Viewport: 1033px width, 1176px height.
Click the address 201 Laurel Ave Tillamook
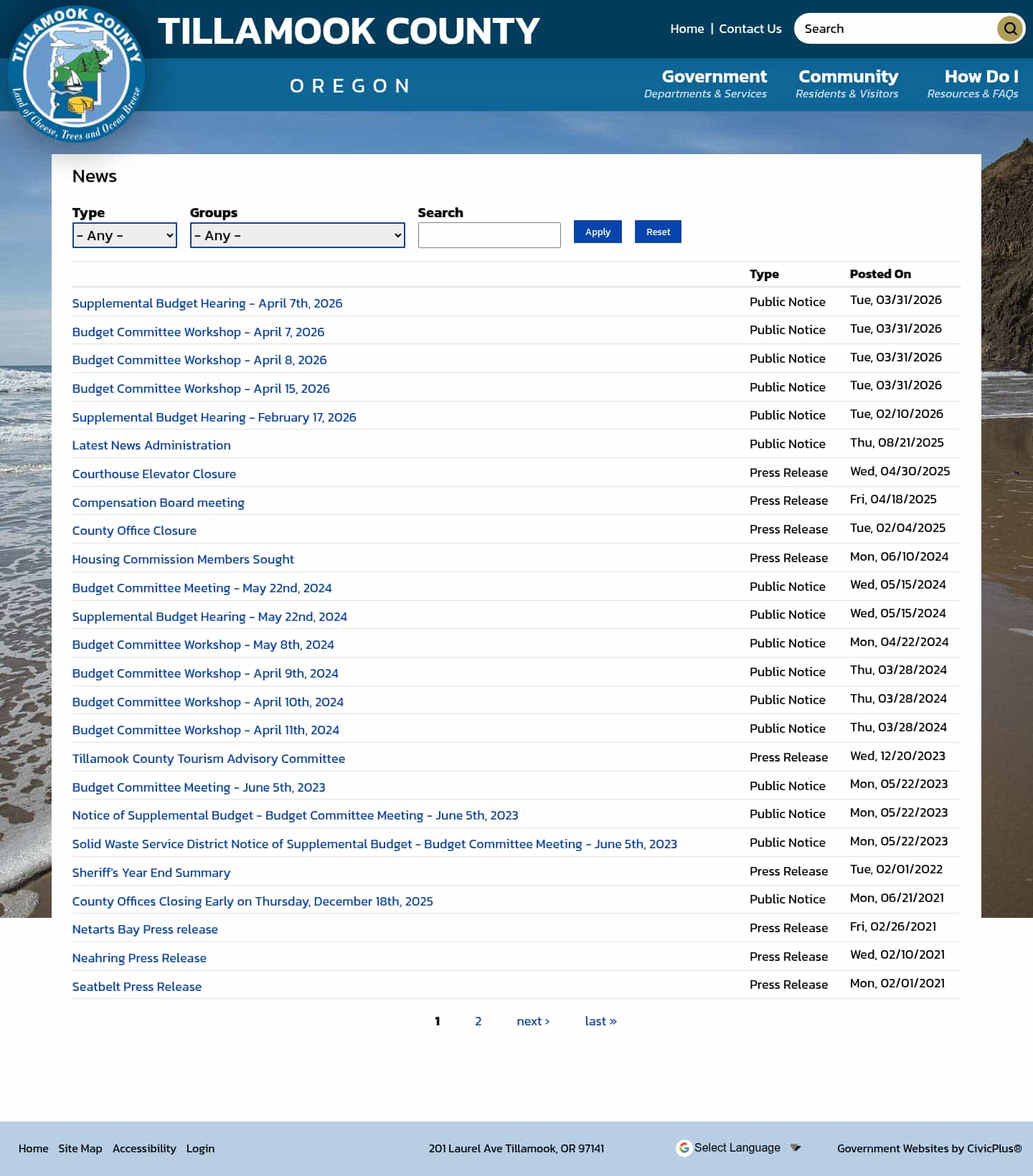click(x=516, y=1148)
